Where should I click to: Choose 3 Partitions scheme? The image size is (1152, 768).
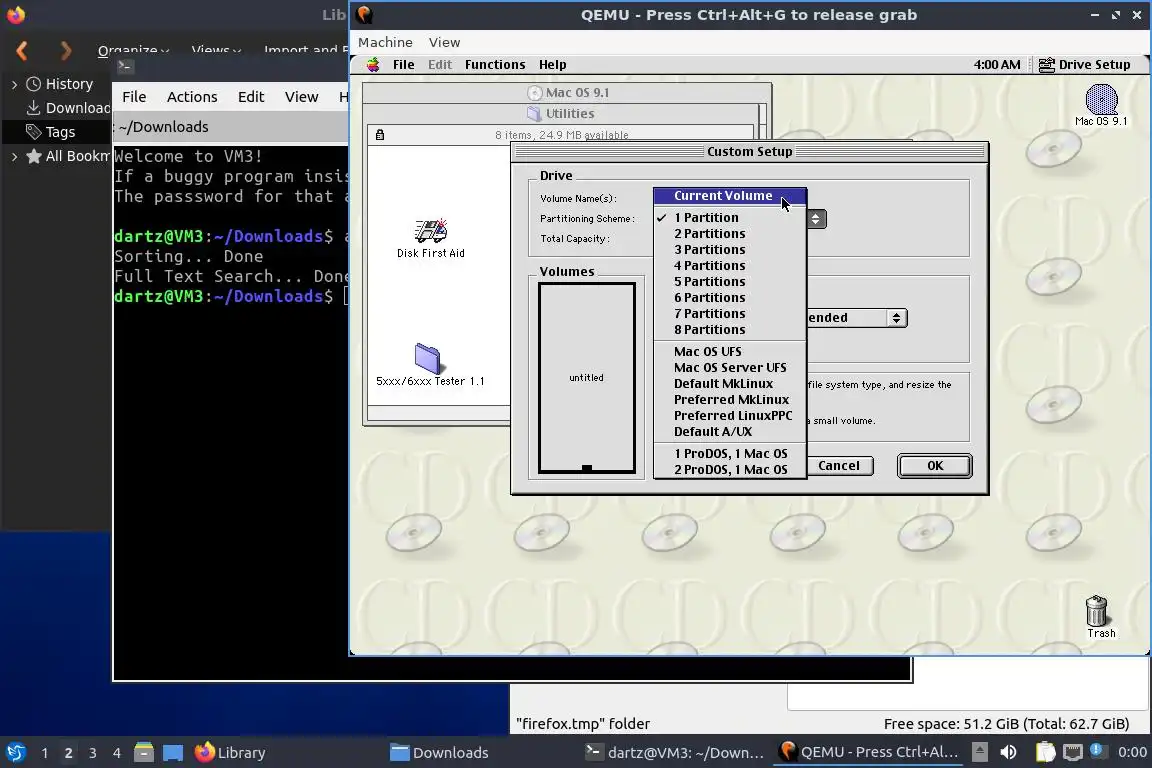(x=730, y=250)
